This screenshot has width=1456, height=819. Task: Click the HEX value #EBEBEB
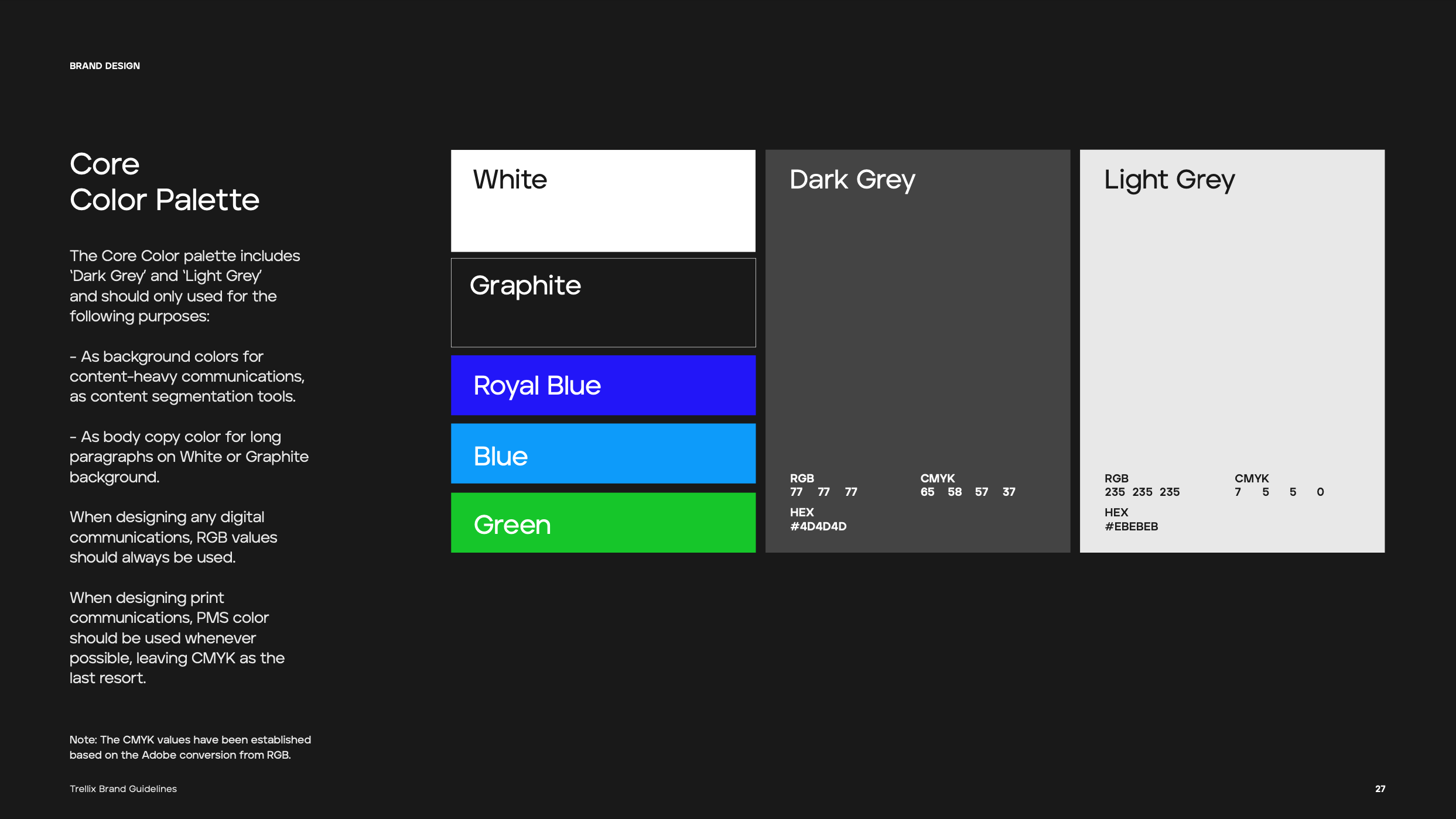coord(1133,526)
